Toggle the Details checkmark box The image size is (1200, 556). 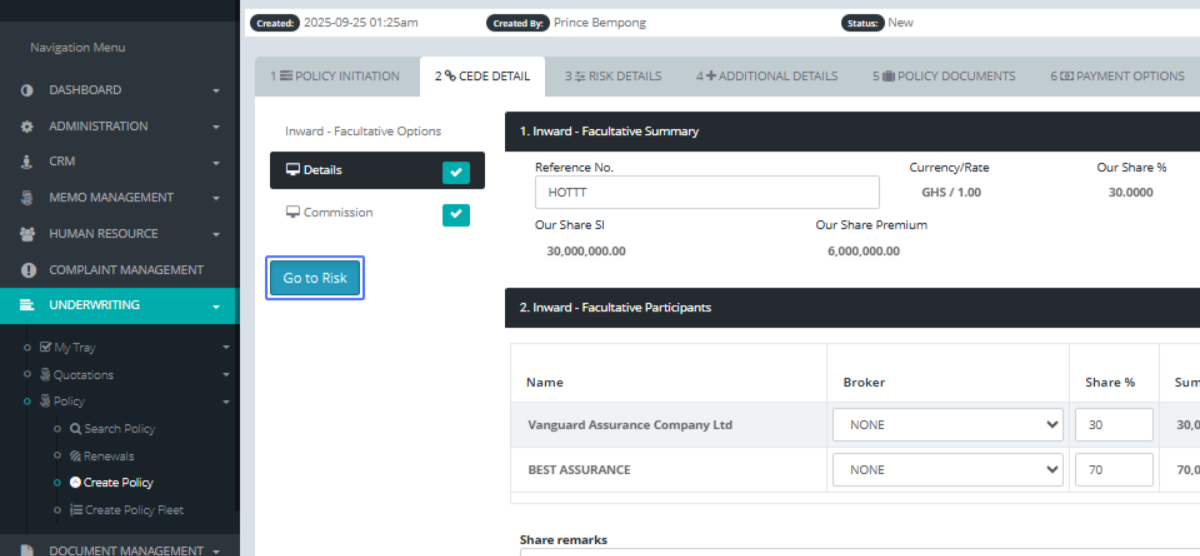tap(456, 172)
